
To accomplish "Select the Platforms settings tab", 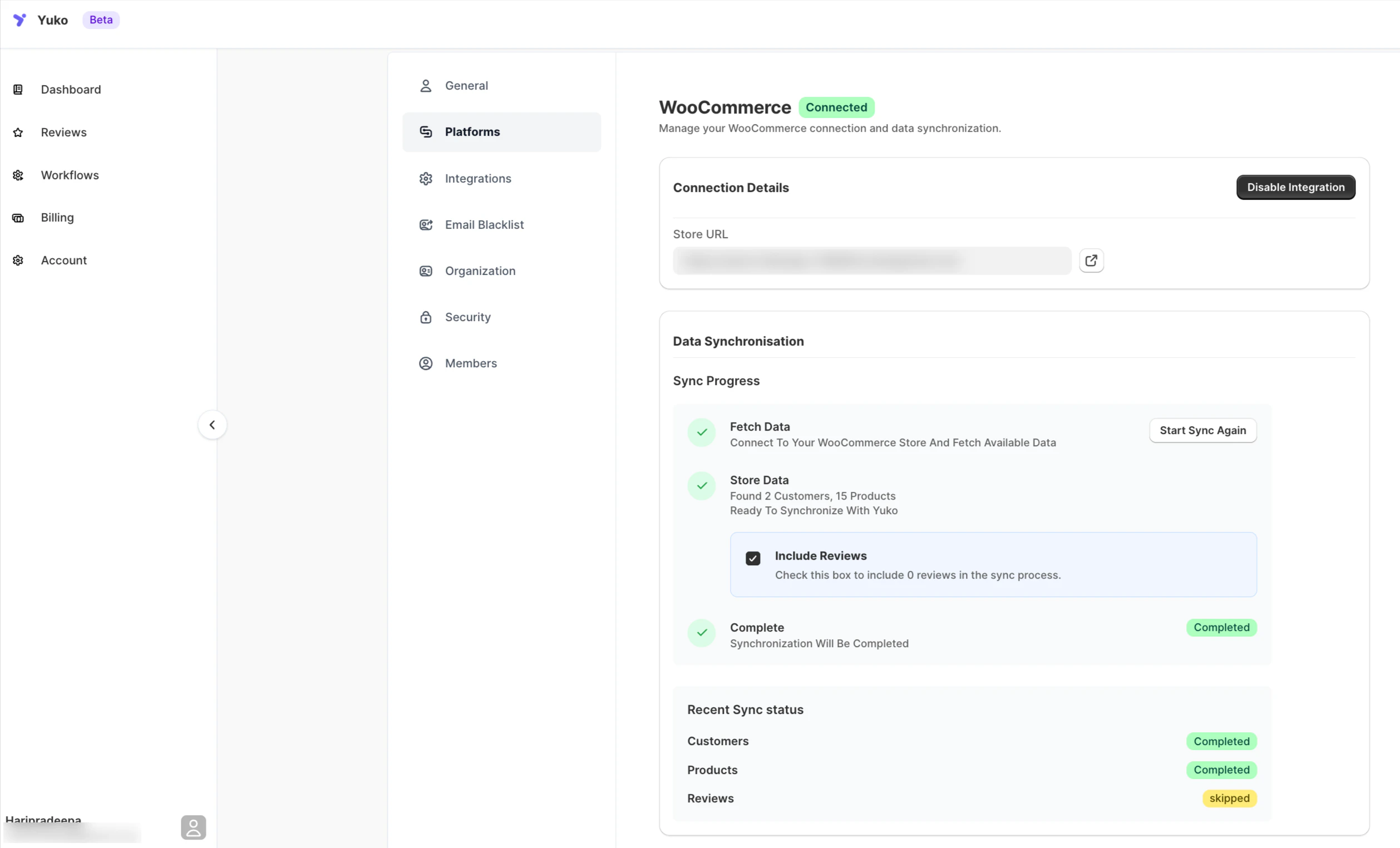I will pos(501,132).
